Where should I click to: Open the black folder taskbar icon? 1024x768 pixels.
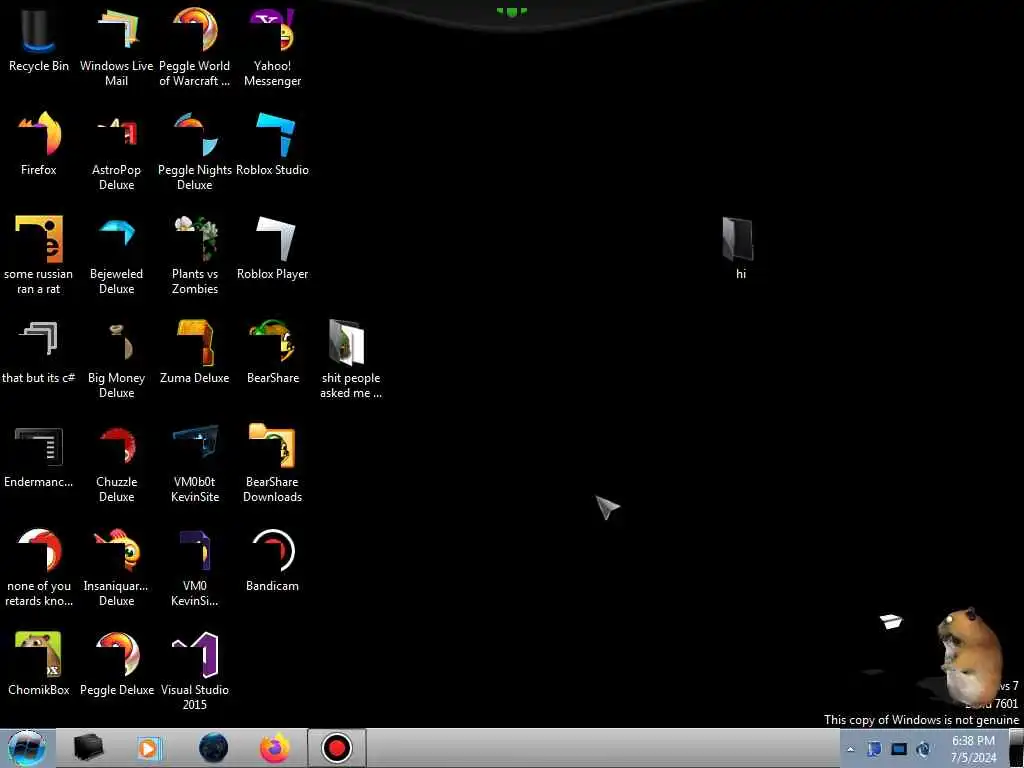pyautogui.click(x=88, y=748)
